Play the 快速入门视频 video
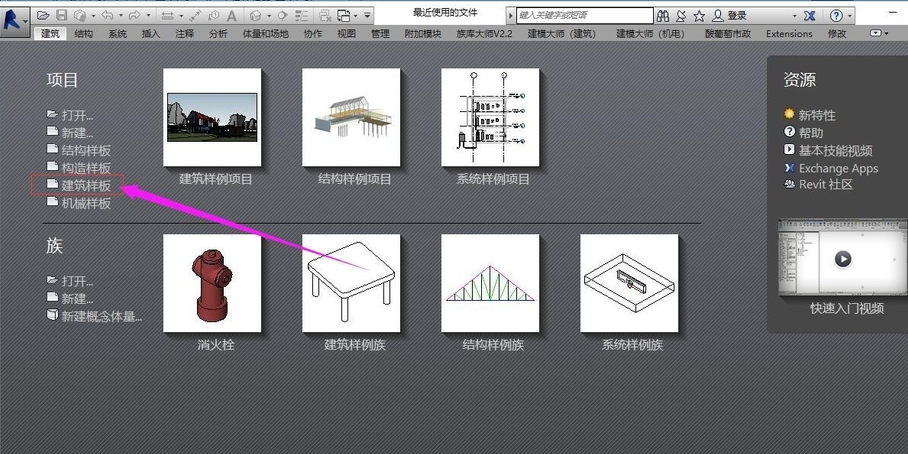908x454 pixels. click(x=843, y=258)
